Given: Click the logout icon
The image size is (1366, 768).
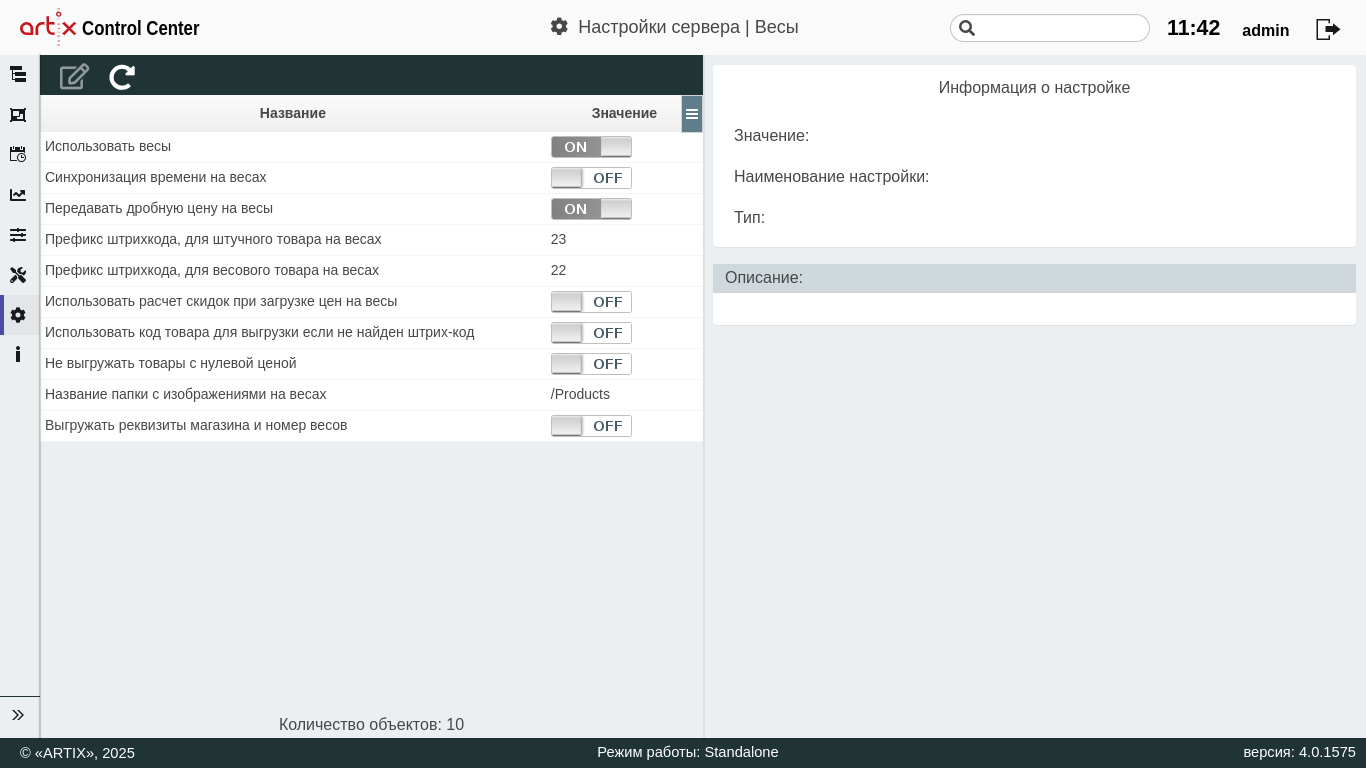Looking at the screenshot, I should coord(1327,29).
